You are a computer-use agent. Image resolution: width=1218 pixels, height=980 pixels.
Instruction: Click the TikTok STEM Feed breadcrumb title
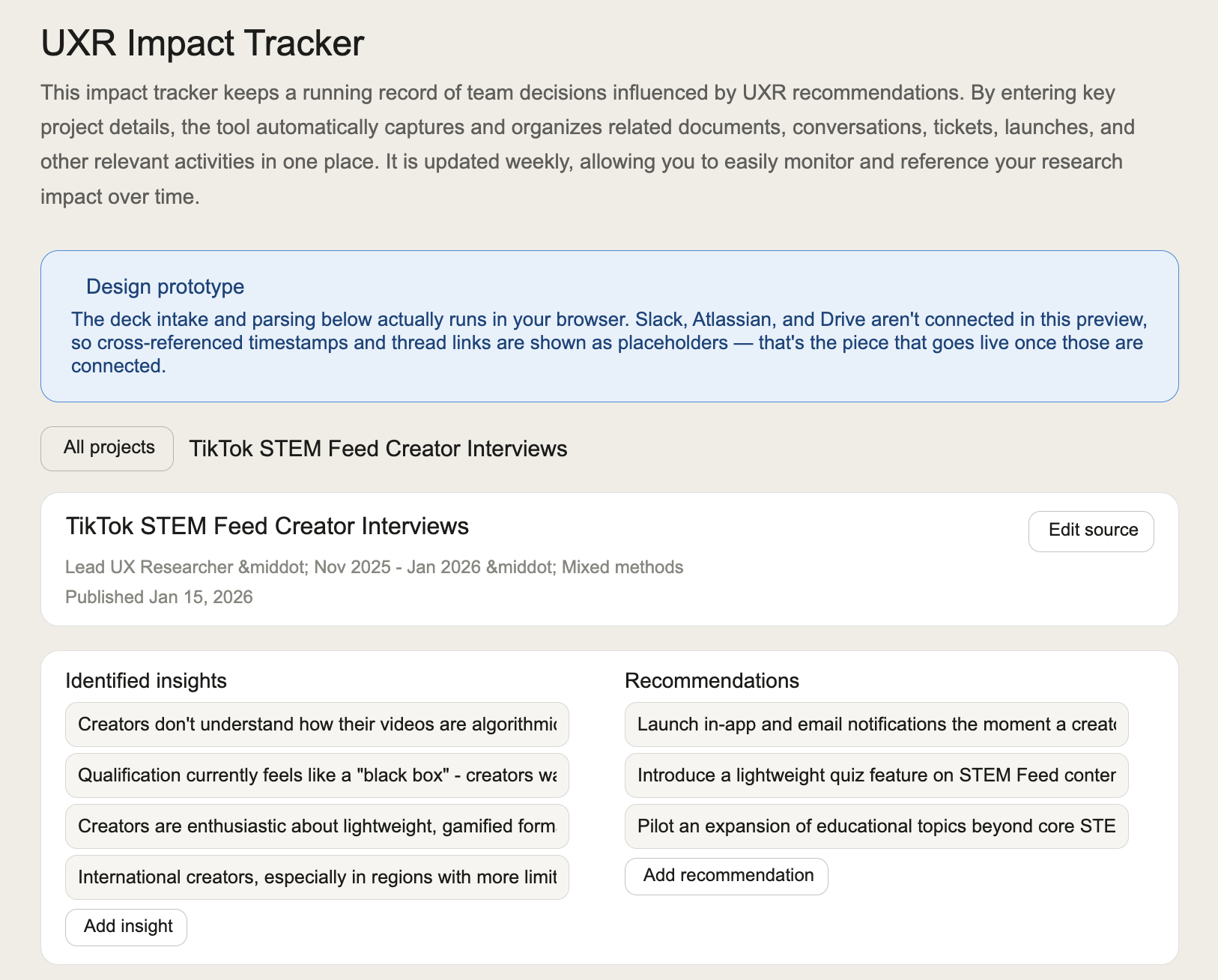coord(378,449)
